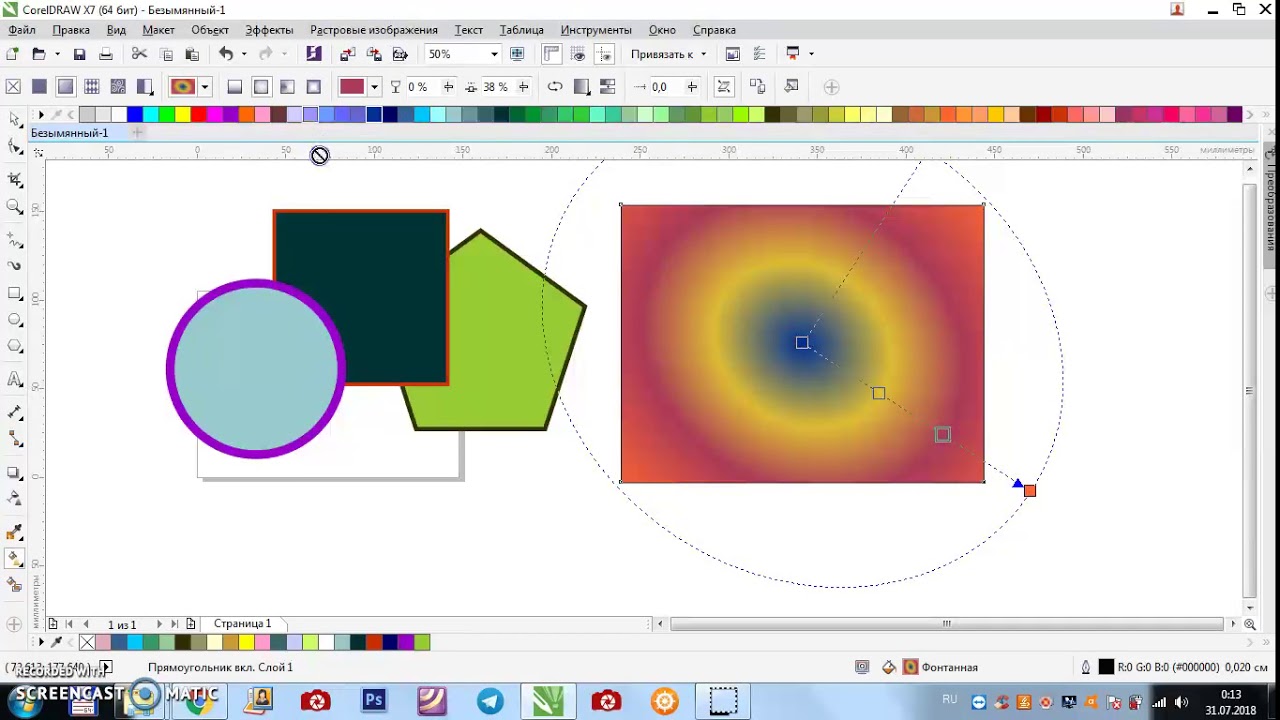Select the Color Eyedropper tool
Screen dimensions: 1280x720
(14, 533)
